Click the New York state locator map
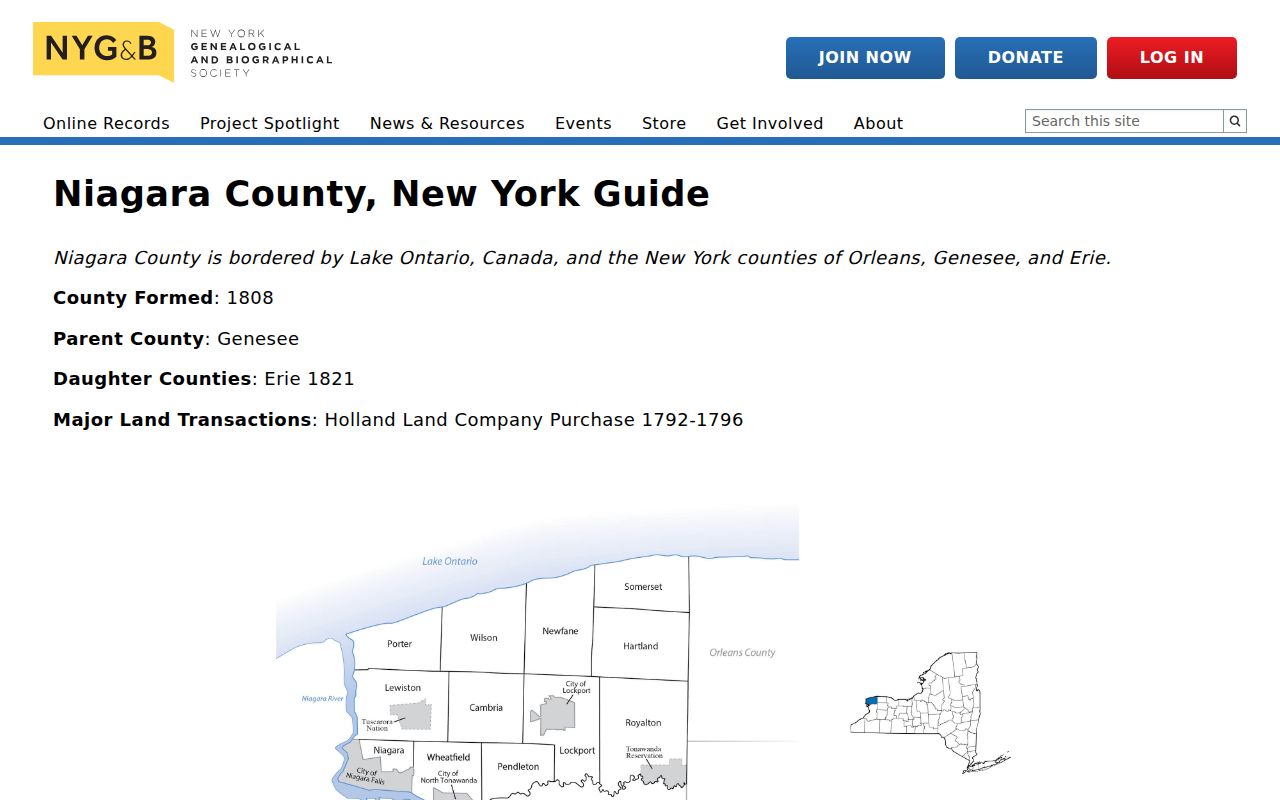The image size is (1280, 800). coord(930,712)
